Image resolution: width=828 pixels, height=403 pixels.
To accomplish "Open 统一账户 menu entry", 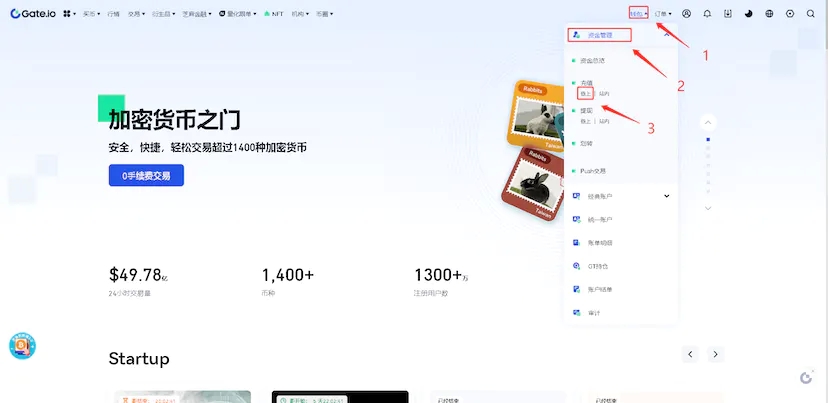I will pyautogui.click(x=600, y=219).
